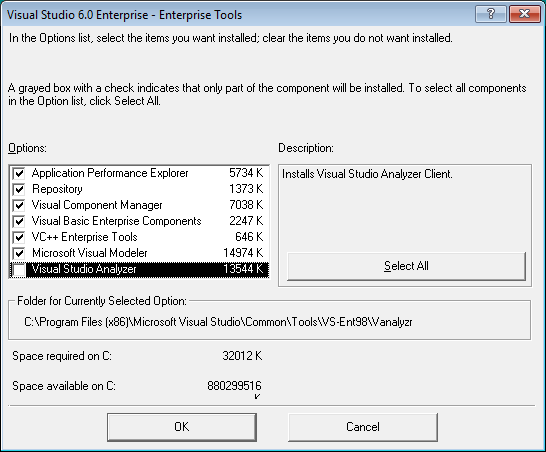This screenshot has width=546, height=452.
Task: Select the Repository option label
Action: 57,189
